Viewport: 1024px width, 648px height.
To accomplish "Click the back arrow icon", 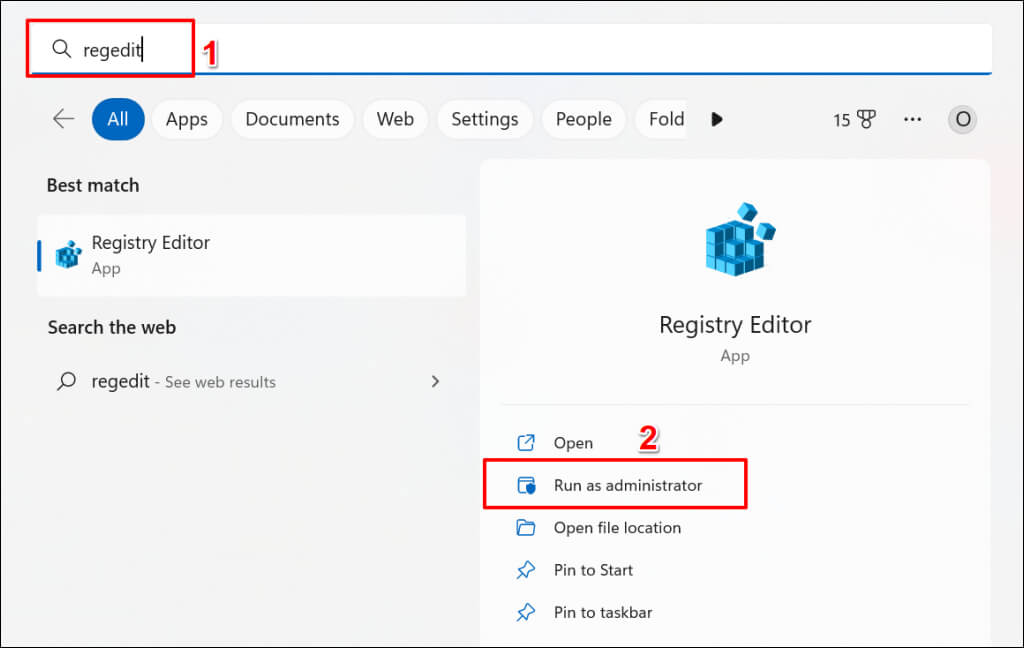I will coord(63,119).
